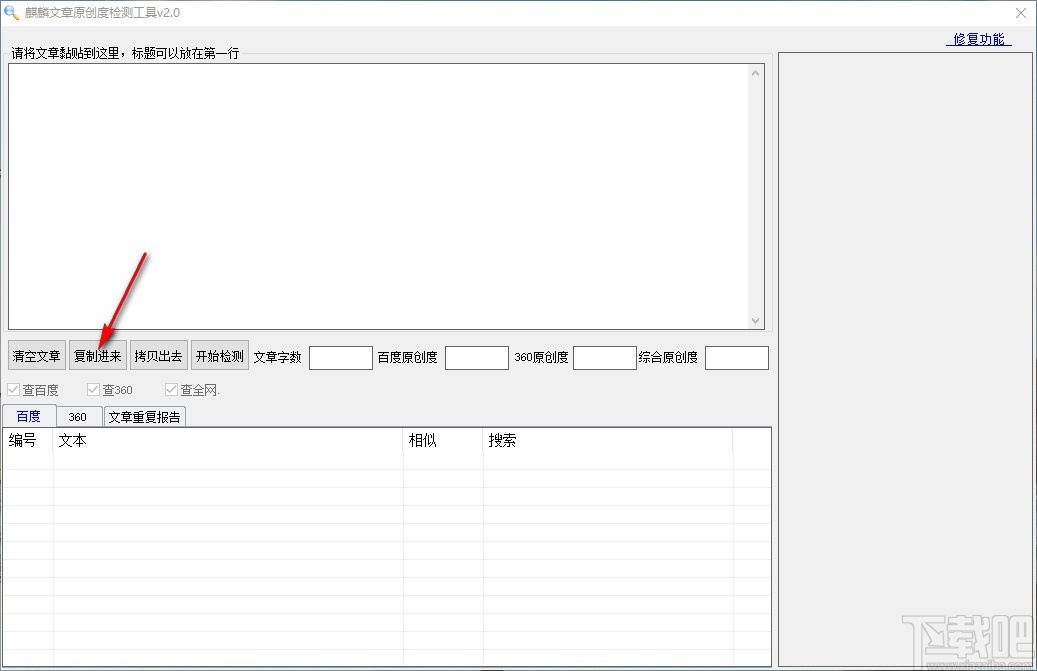Image resolution: width=1037 pixels, height=671 pixels.
Task: Click the 搜索 column header
Action: pos(608,440)
